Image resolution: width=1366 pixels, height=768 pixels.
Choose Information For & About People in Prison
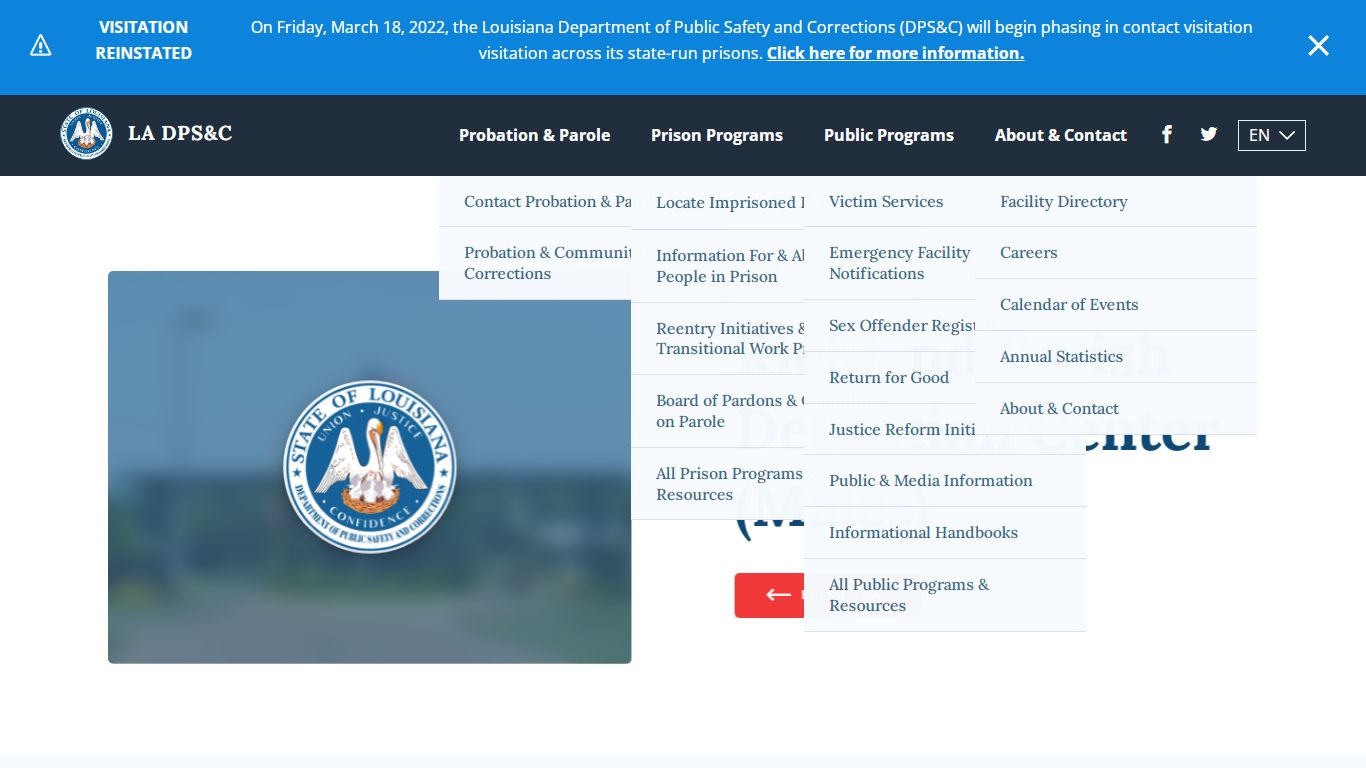pos(717,266)
